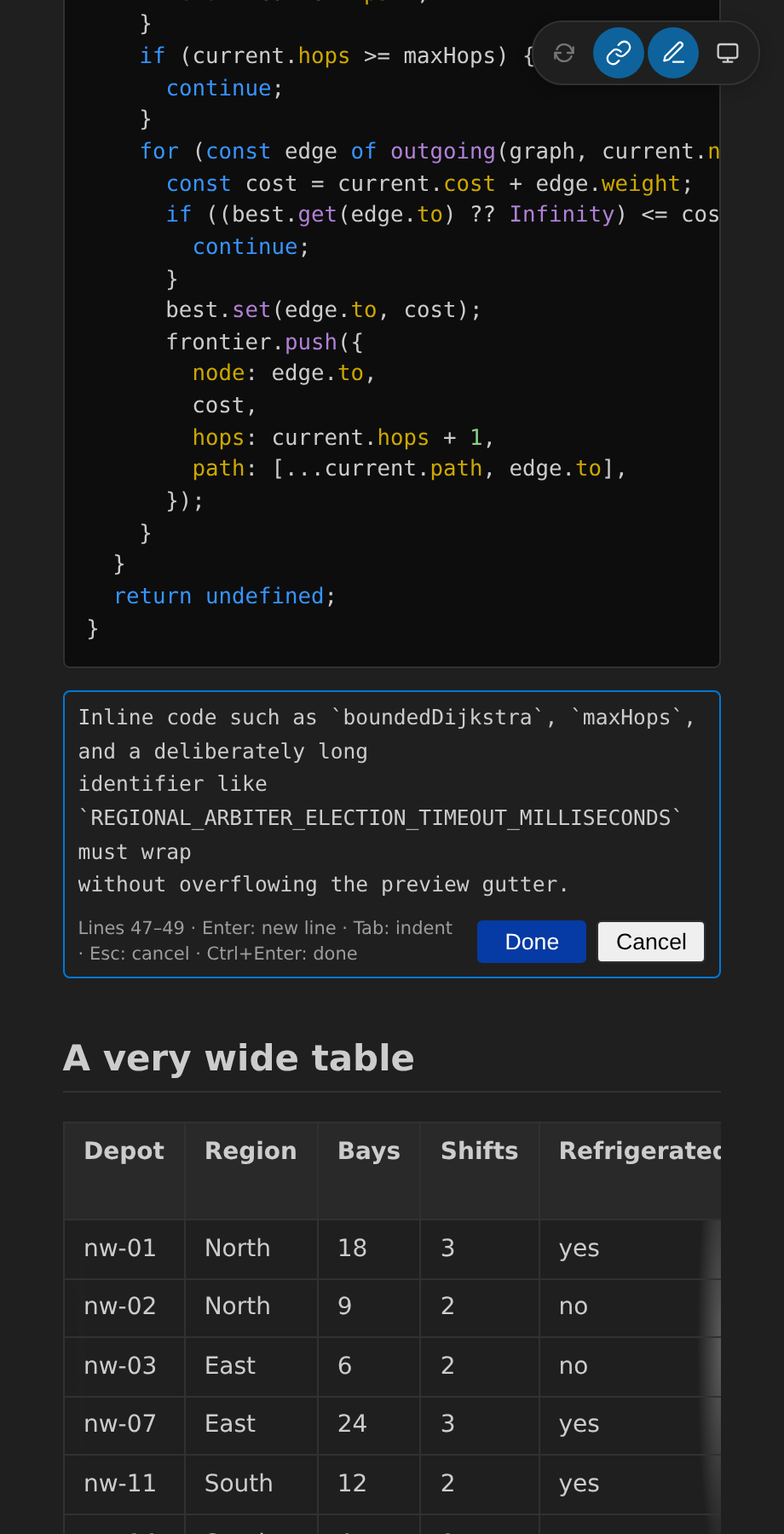Click the nw-07 depot cell

click(124, 1424)
